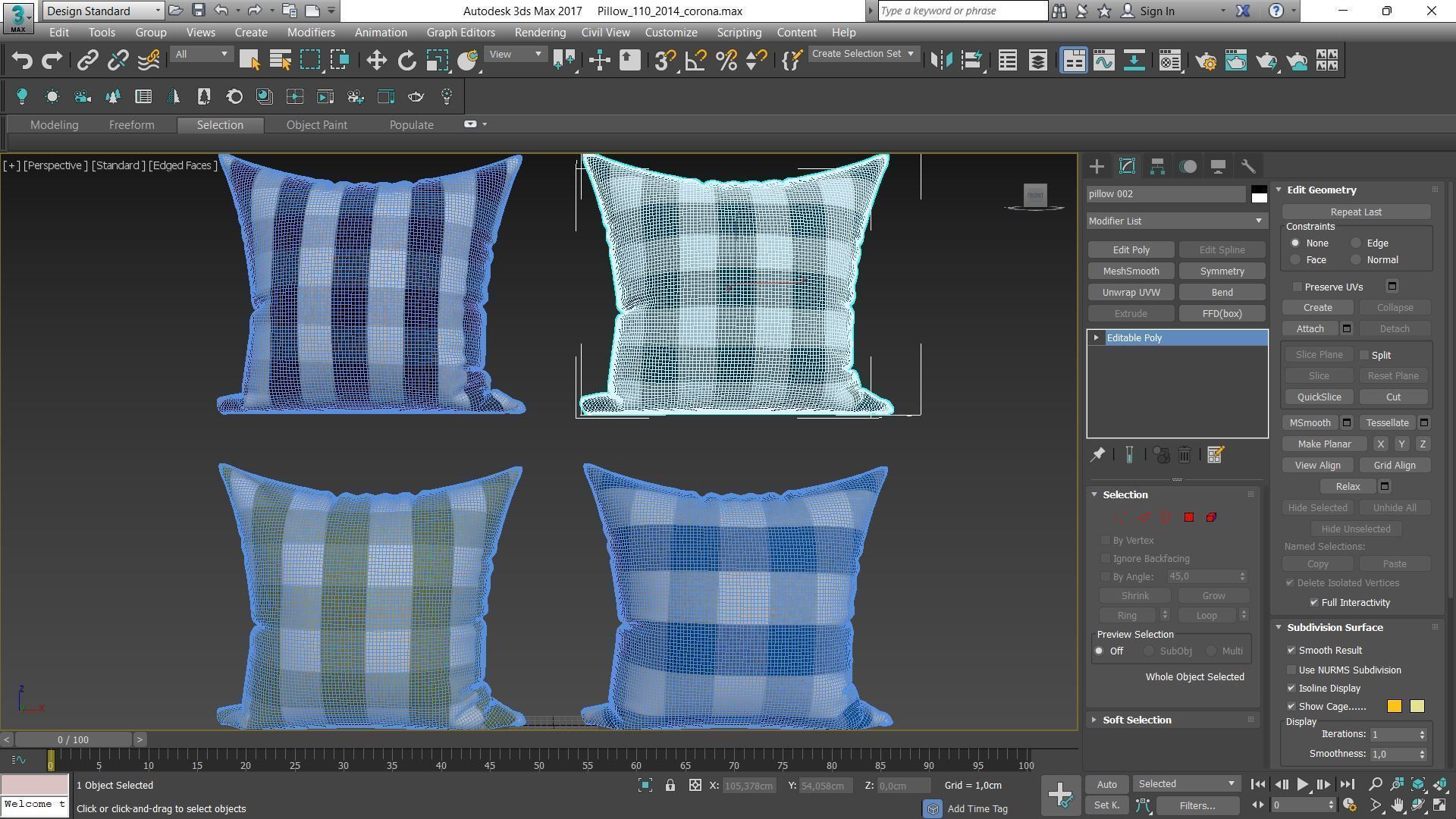Open Curve Editor from main toolbar
Screen dimensions: 1456x819
pos(1104,61)
